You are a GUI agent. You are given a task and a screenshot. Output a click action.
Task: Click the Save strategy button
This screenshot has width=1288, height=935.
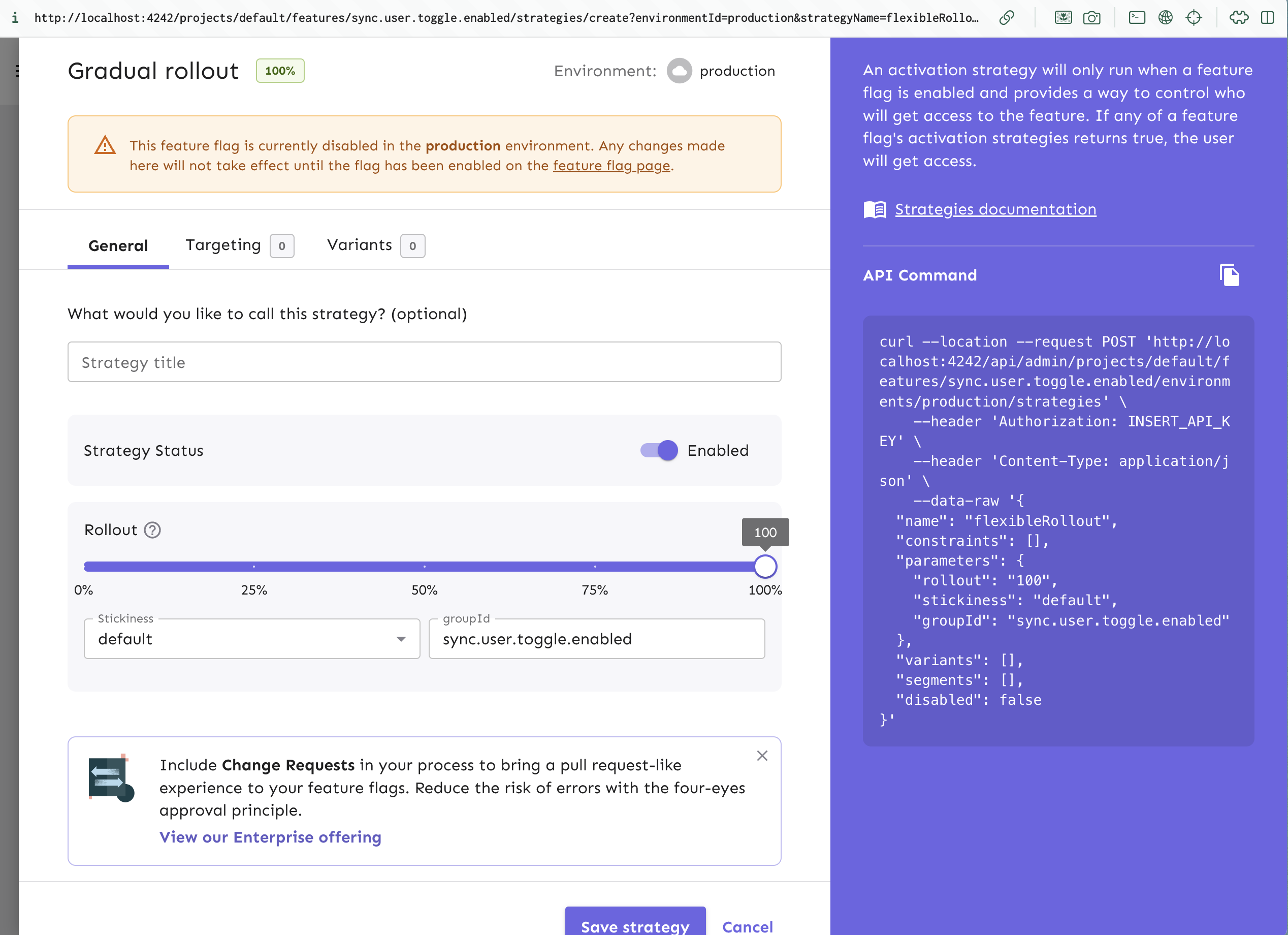pyautogui.click(x=634, y=925)
